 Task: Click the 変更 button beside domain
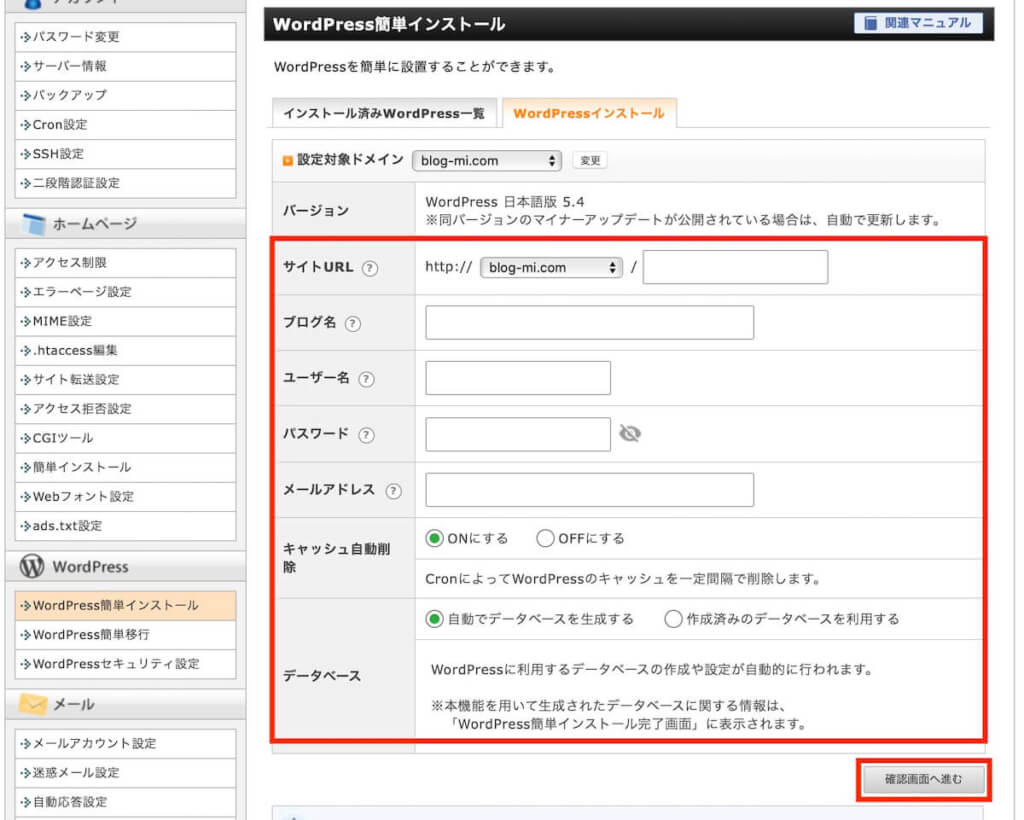pos(590,161)
